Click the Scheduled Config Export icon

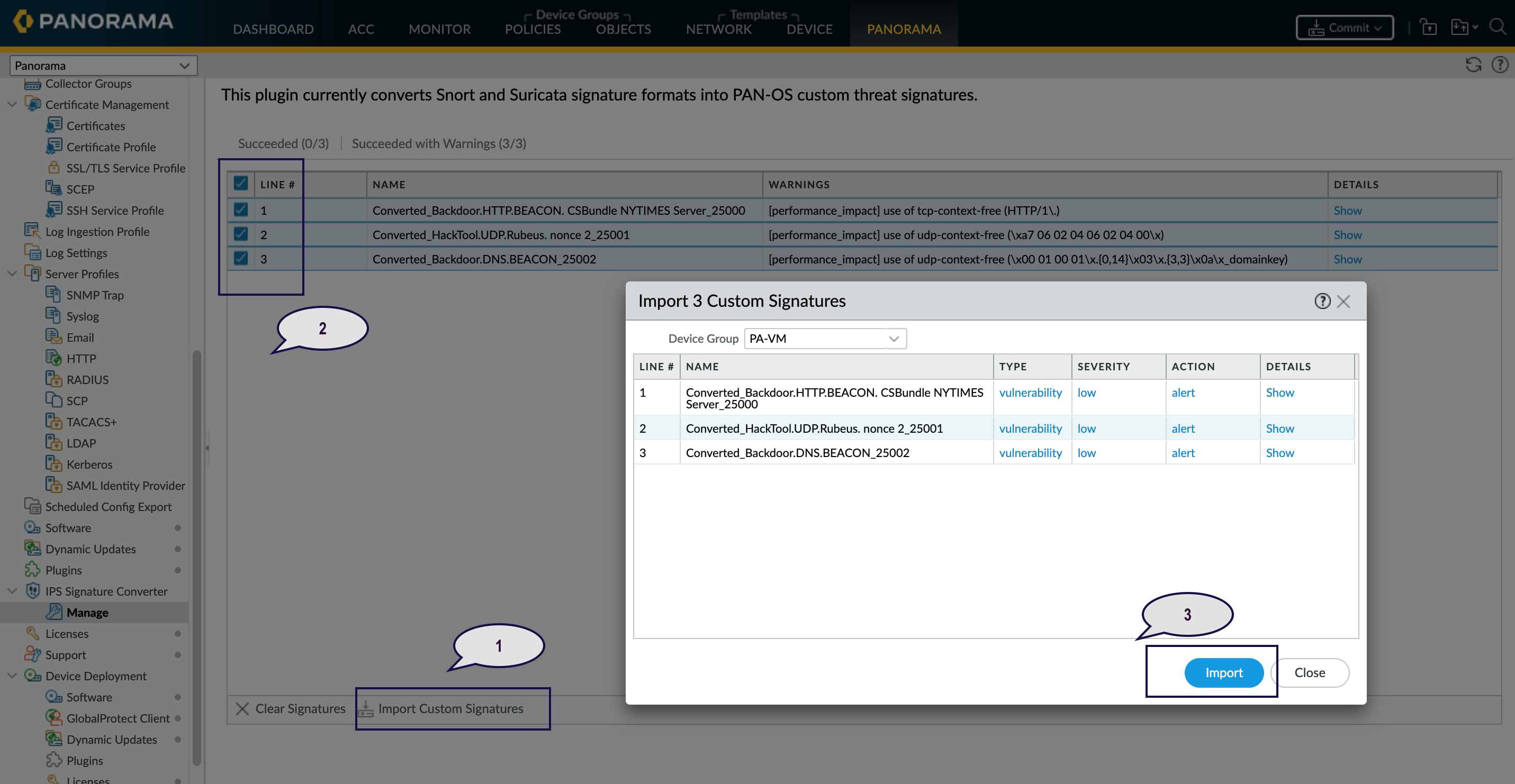pos(32,506)
